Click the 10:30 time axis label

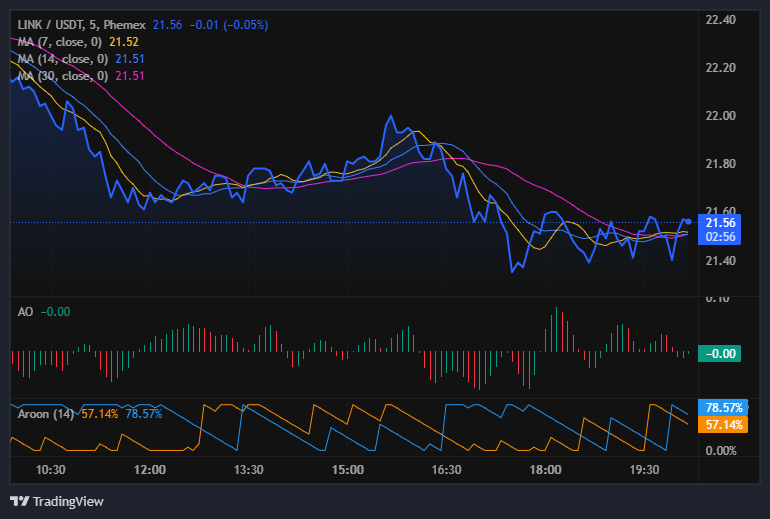[50, 470]
